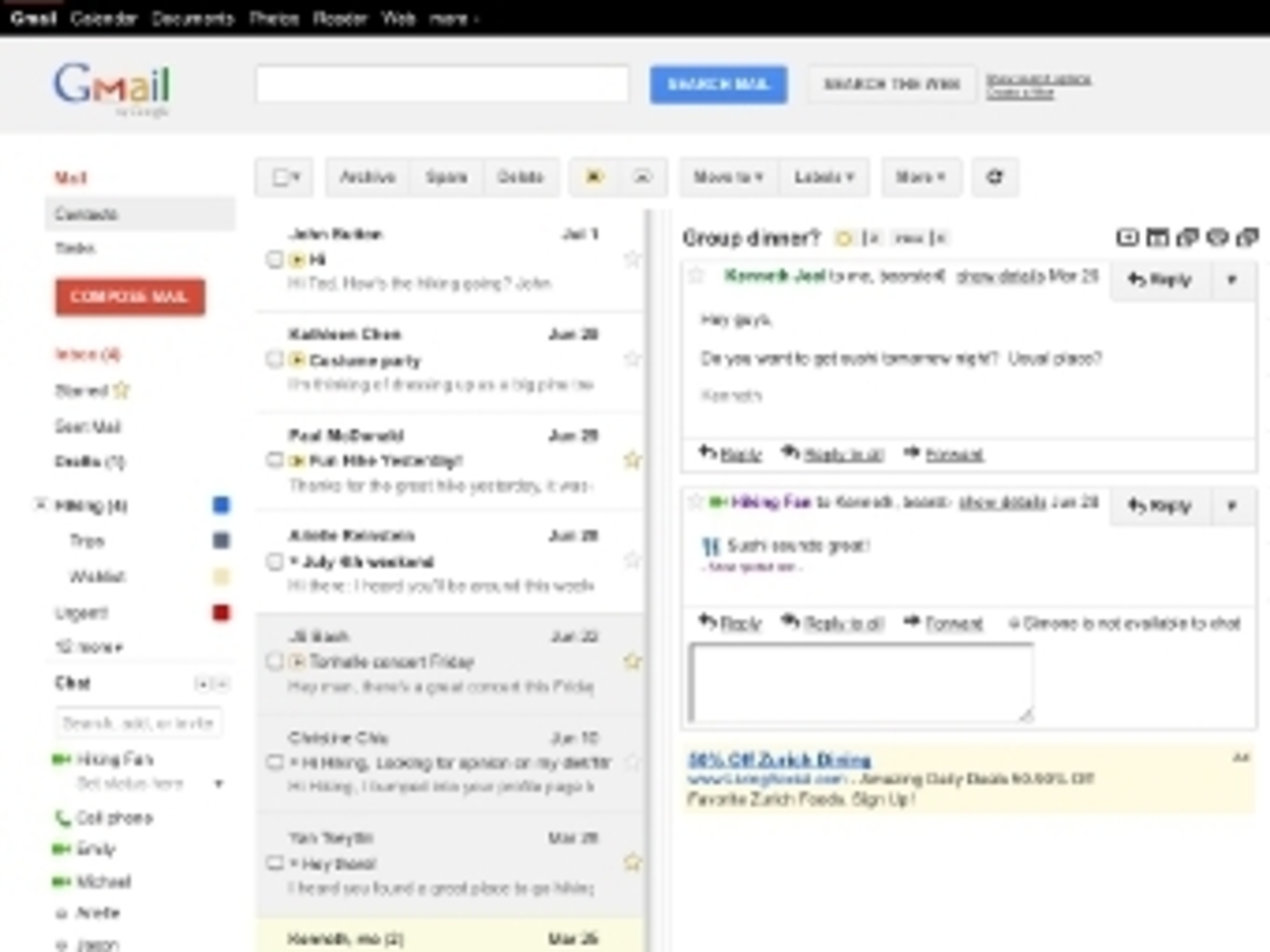Check the box for Christine's email
Image resolution: width=1270 pixels, height=952 pixels.
[x=275, y=763]
